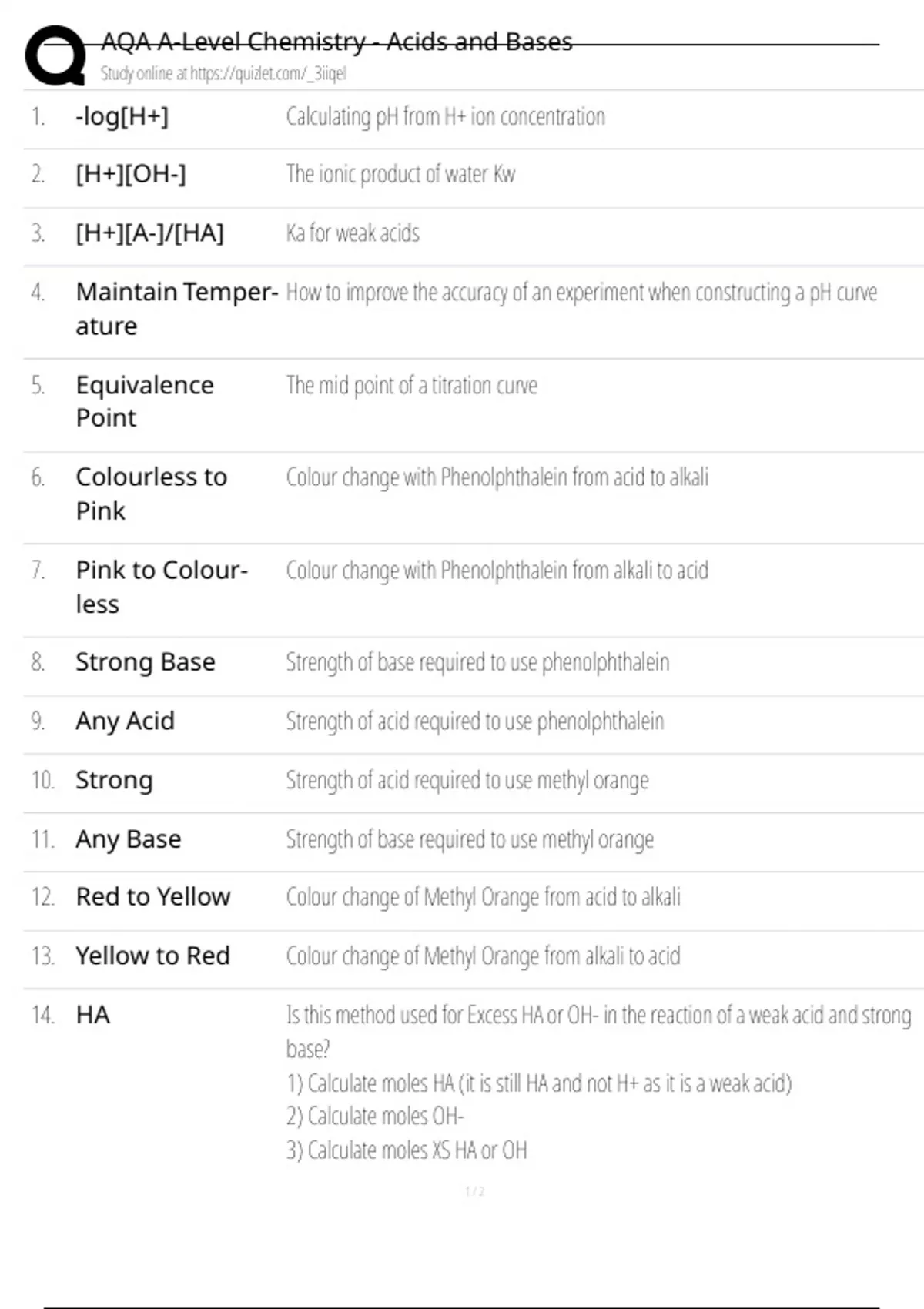Click the '2) Calculate moles OH-' line
Screen dimensions: 924x1309
pyautogui.click(x=375, y=1116)
